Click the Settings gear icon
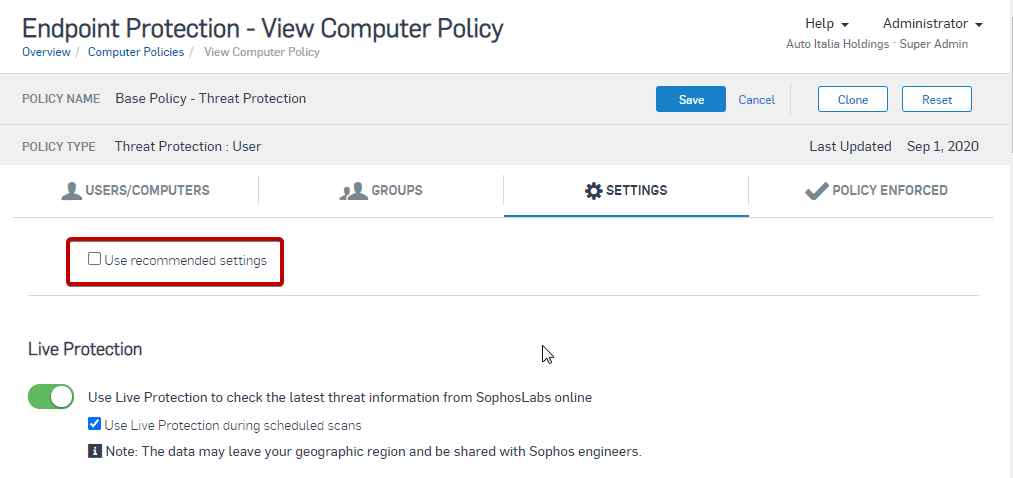Viewport: 1013px width, 478px height. [593, 191]
